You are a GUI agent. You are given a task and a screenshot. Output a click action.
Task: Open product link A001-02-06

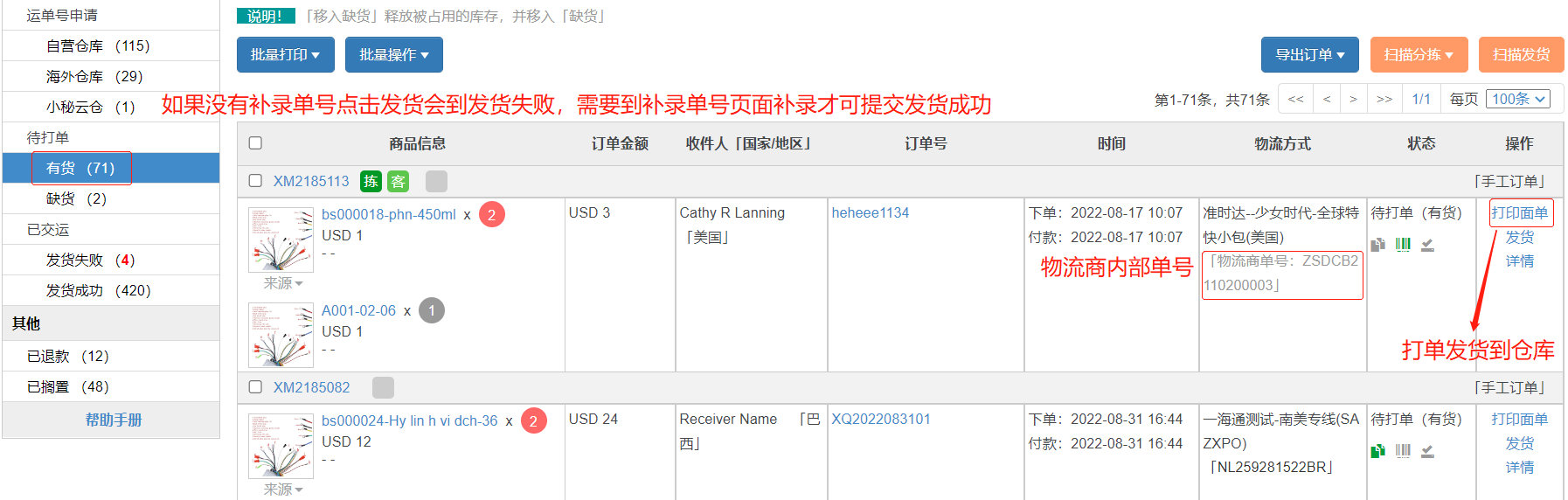click(358, 310)
